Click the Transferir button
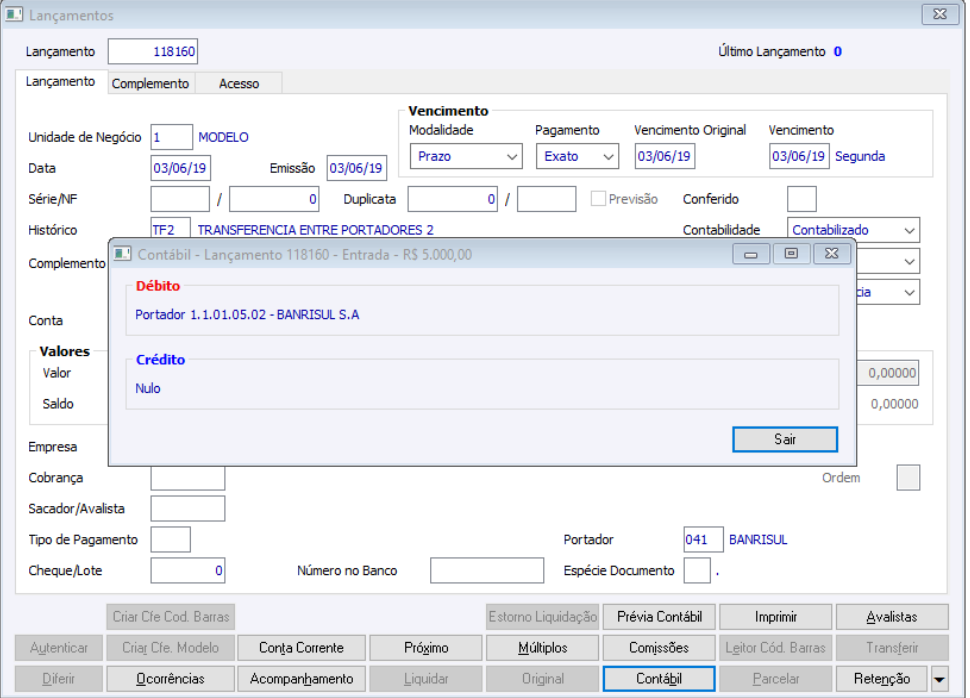The image size is (970, 698). pos(892,648)
